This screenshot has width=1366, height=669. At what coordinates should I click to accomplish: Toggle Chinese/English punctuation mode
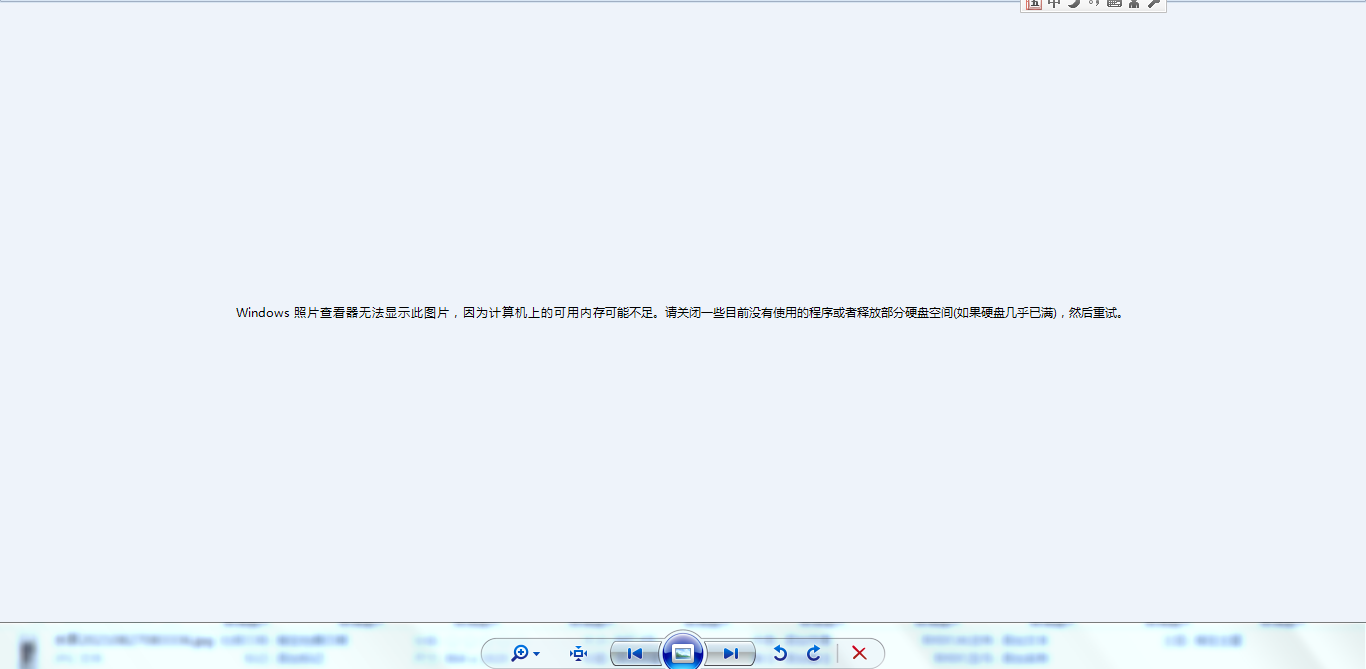[1093, 4]
